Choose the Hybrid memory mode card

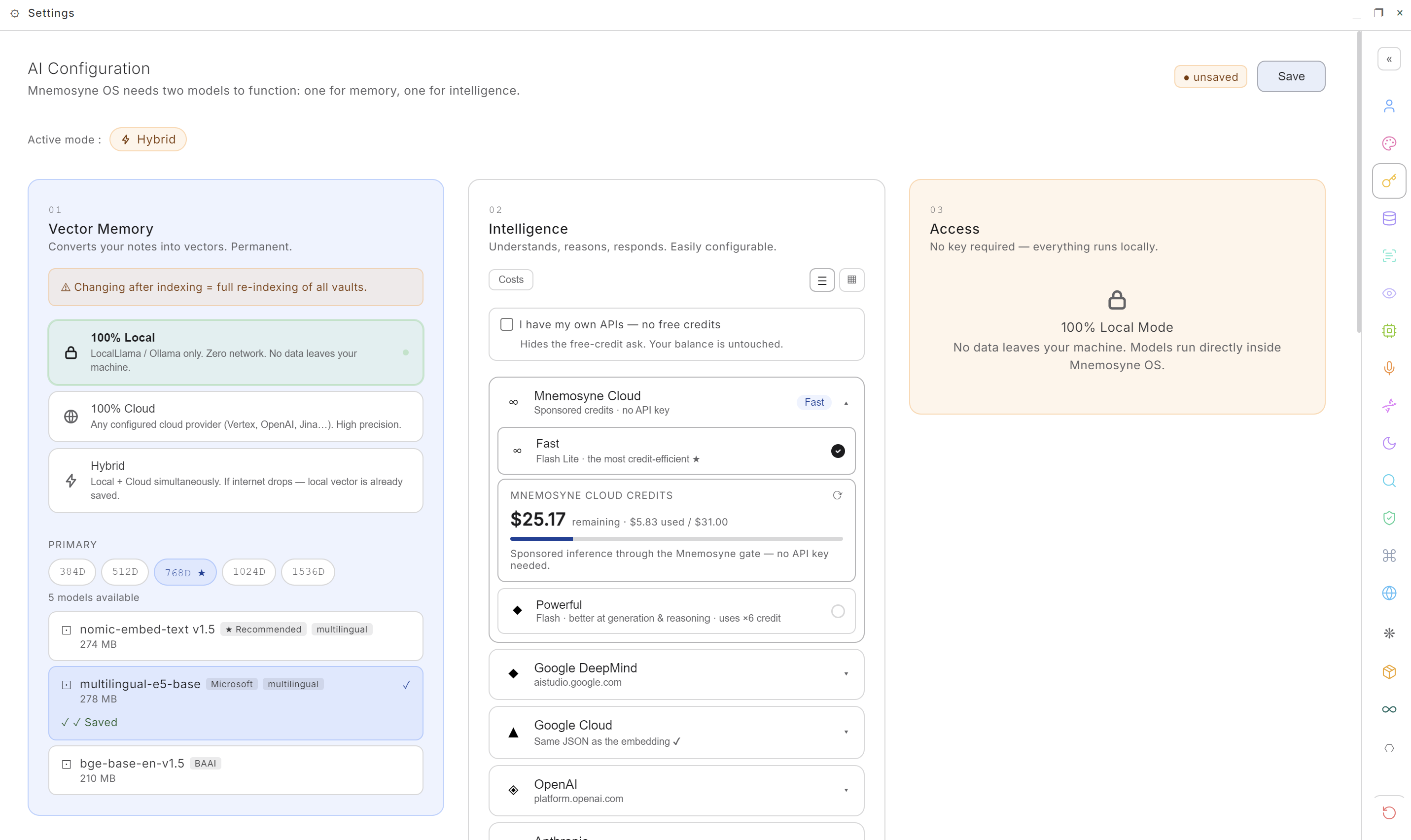click(236, 480)
